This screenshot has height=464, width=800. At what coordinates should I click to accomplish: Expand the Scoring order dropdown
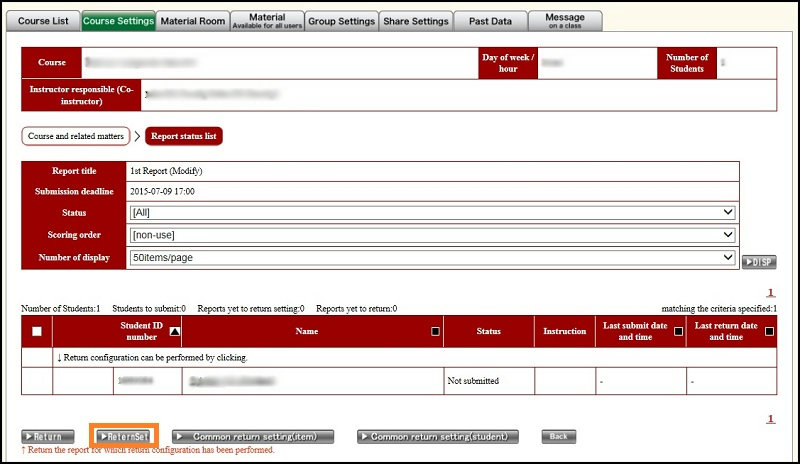point(432,235)
